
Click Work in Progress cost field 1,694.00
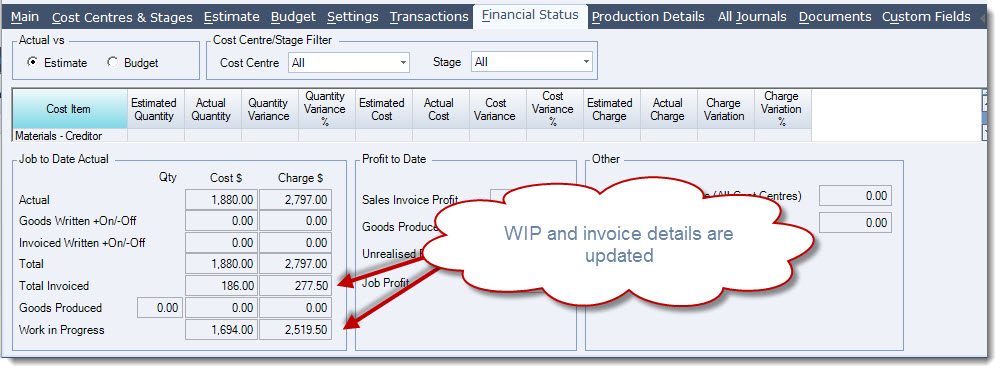point(221,330)
